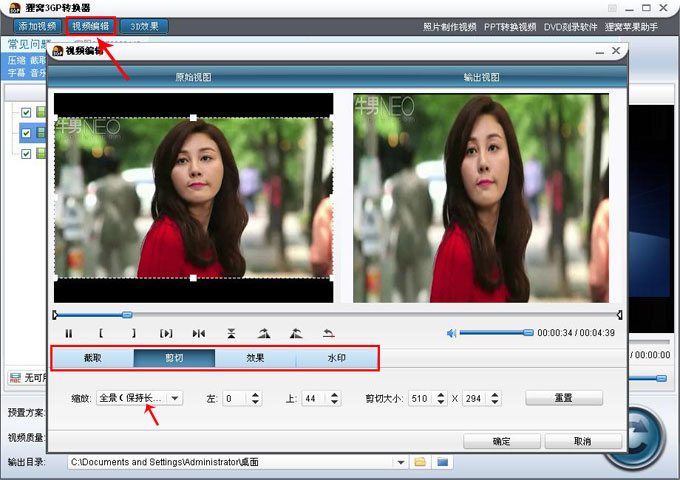Image resolution: width=680 pixels, height=480 pixels.
Task: Increase the 上 top offset value
Action: tap(334, 395)
